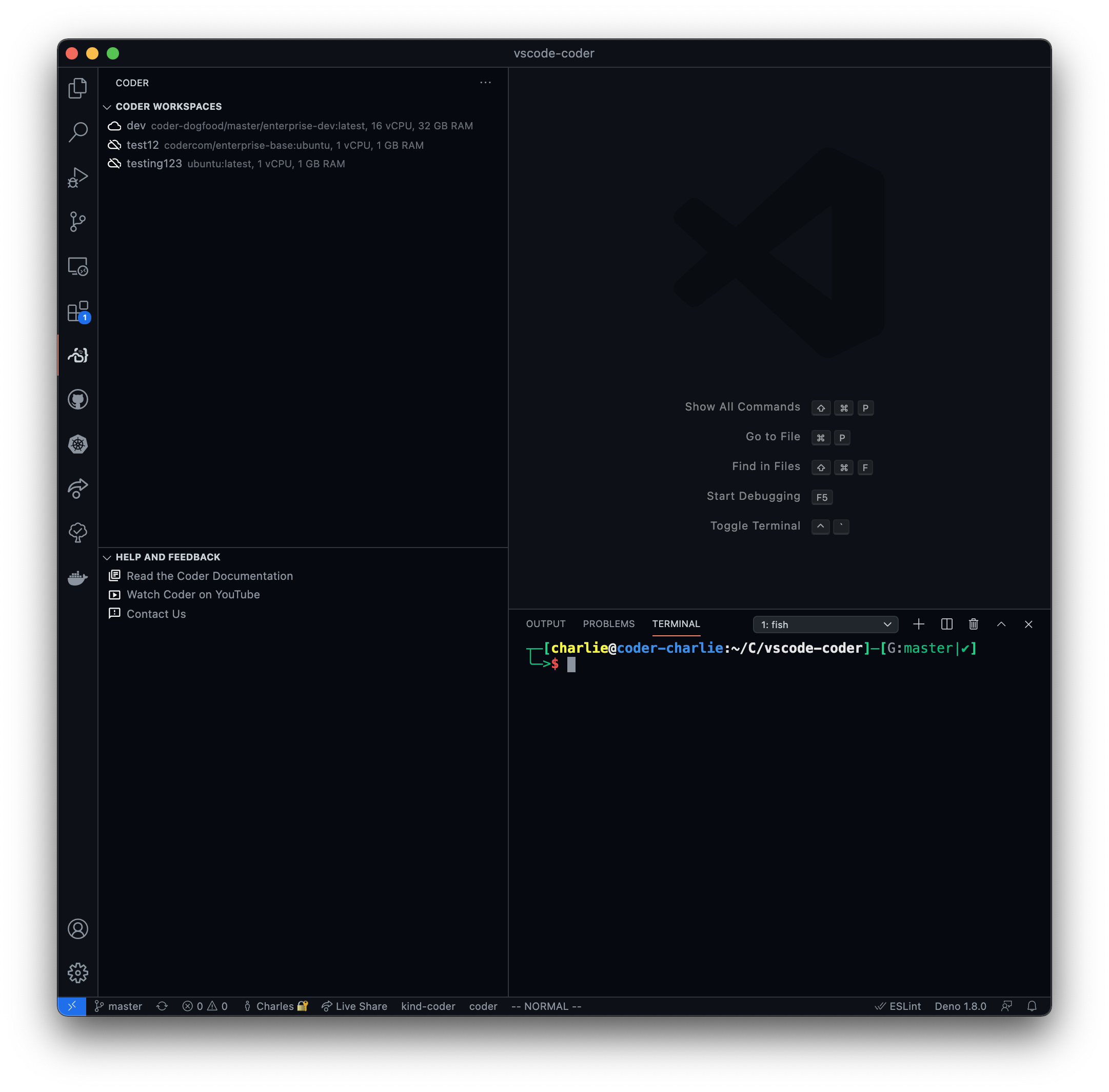Open the Explorer view icon
1109x1092 pixels.
pyautogui.click(x=77, y=88)
